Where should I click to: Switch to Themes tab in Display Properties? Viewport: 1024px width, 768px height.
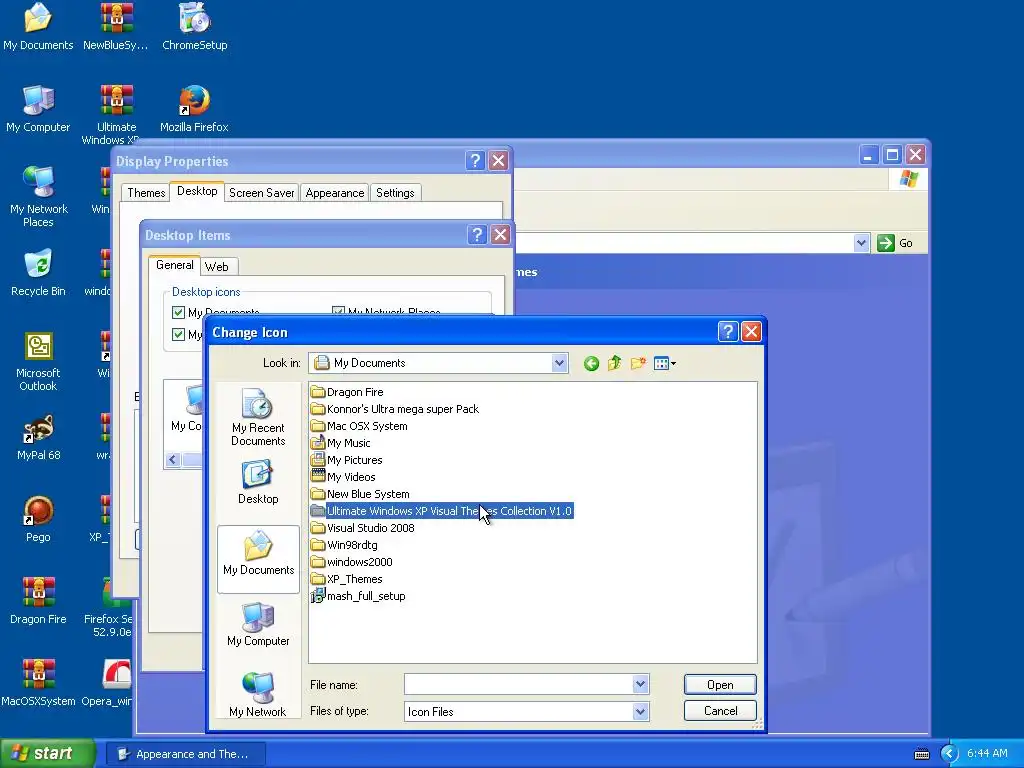coord(146,193)
